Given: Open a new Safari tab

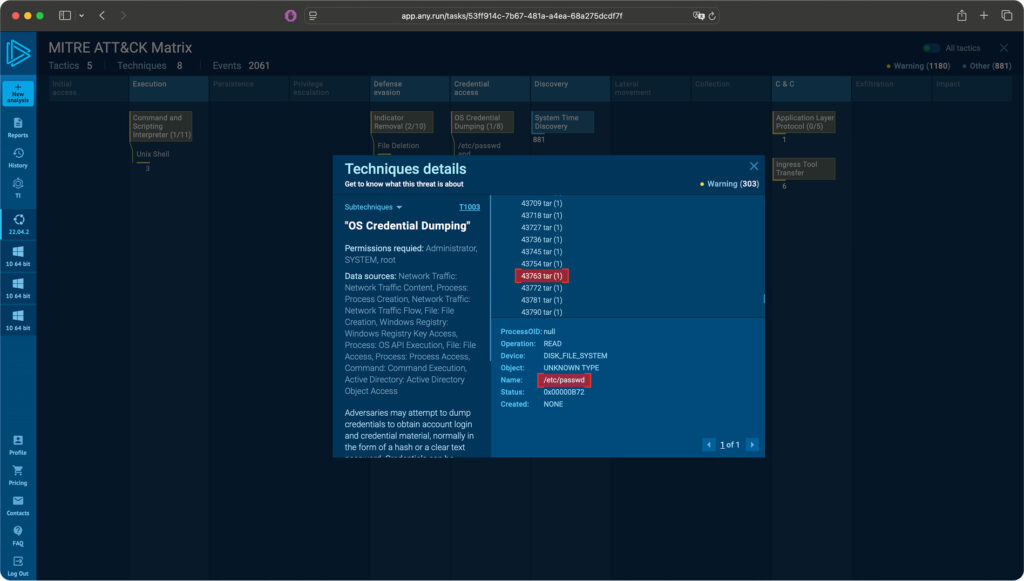Looking at the screenshot, I should point(984,16).
